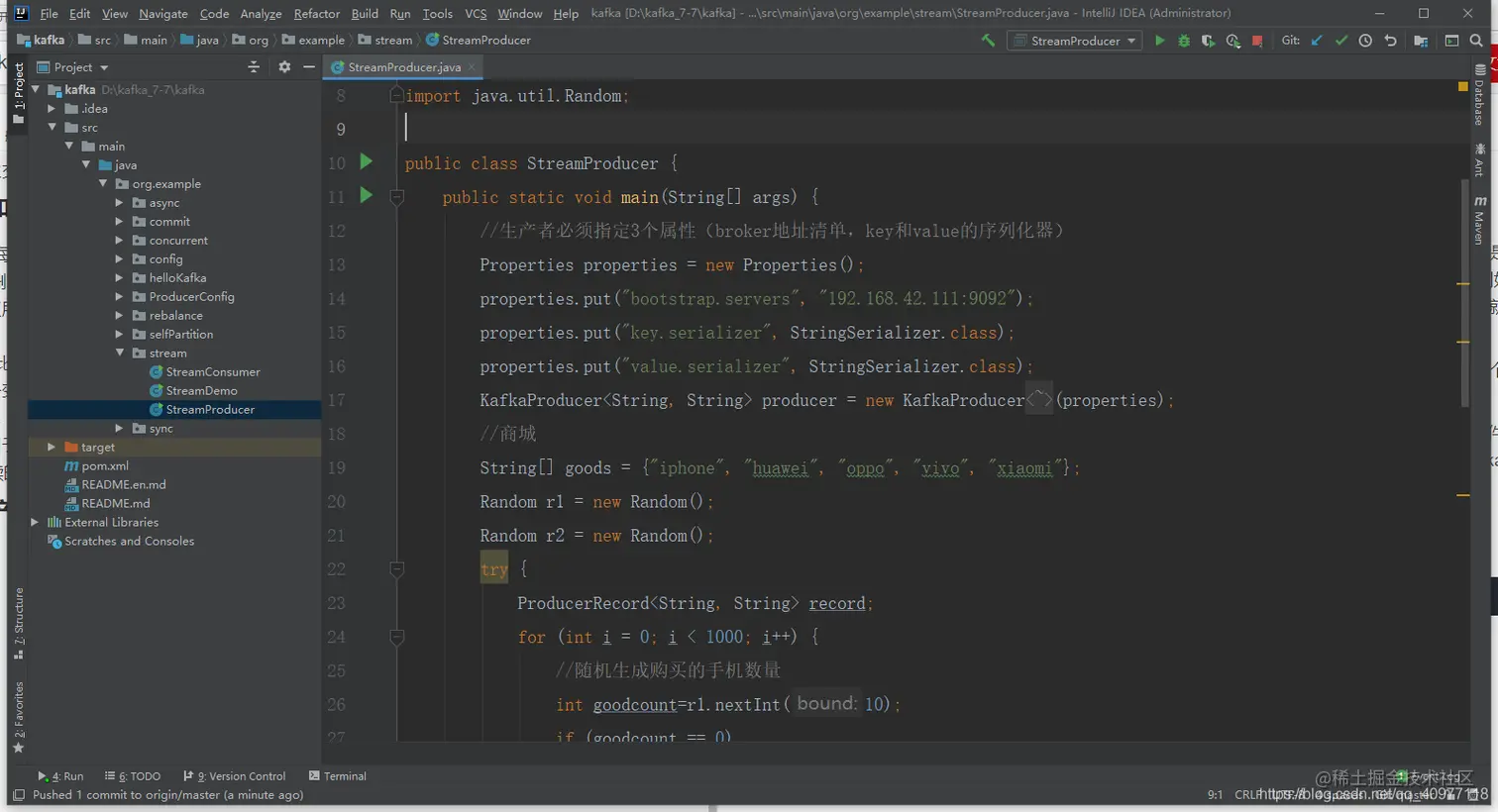Click the kafka root breadcrumb
Viewport: 1498px width, 812px height.
click(41, 41)
